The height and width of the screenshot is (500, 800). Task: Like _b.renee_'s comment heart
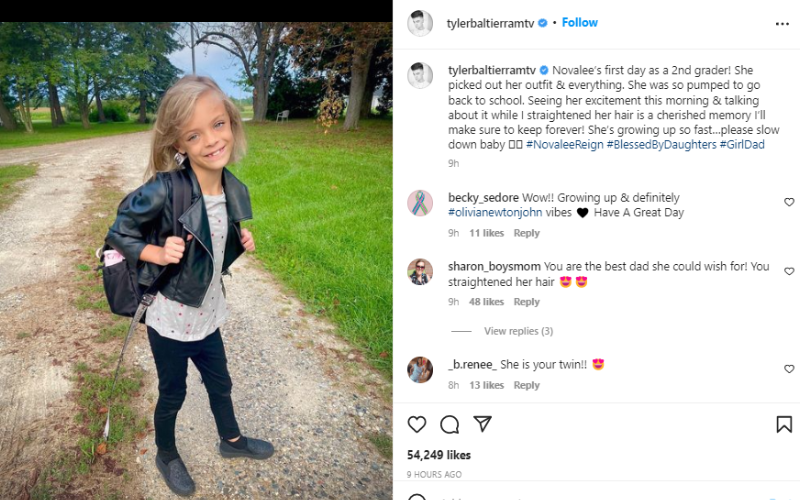coord(789,369)
